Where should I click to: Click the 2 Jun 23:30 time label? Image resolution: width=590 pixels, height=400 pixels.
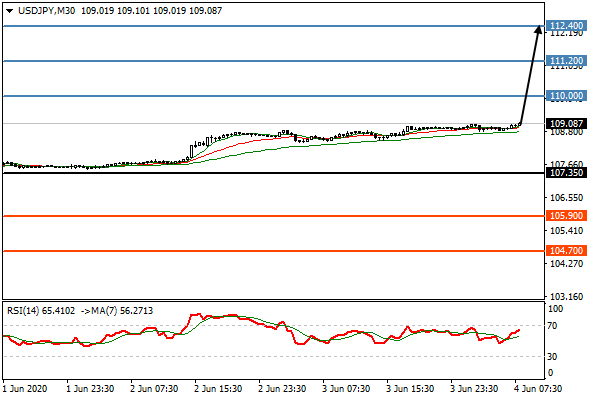(282, 389)
